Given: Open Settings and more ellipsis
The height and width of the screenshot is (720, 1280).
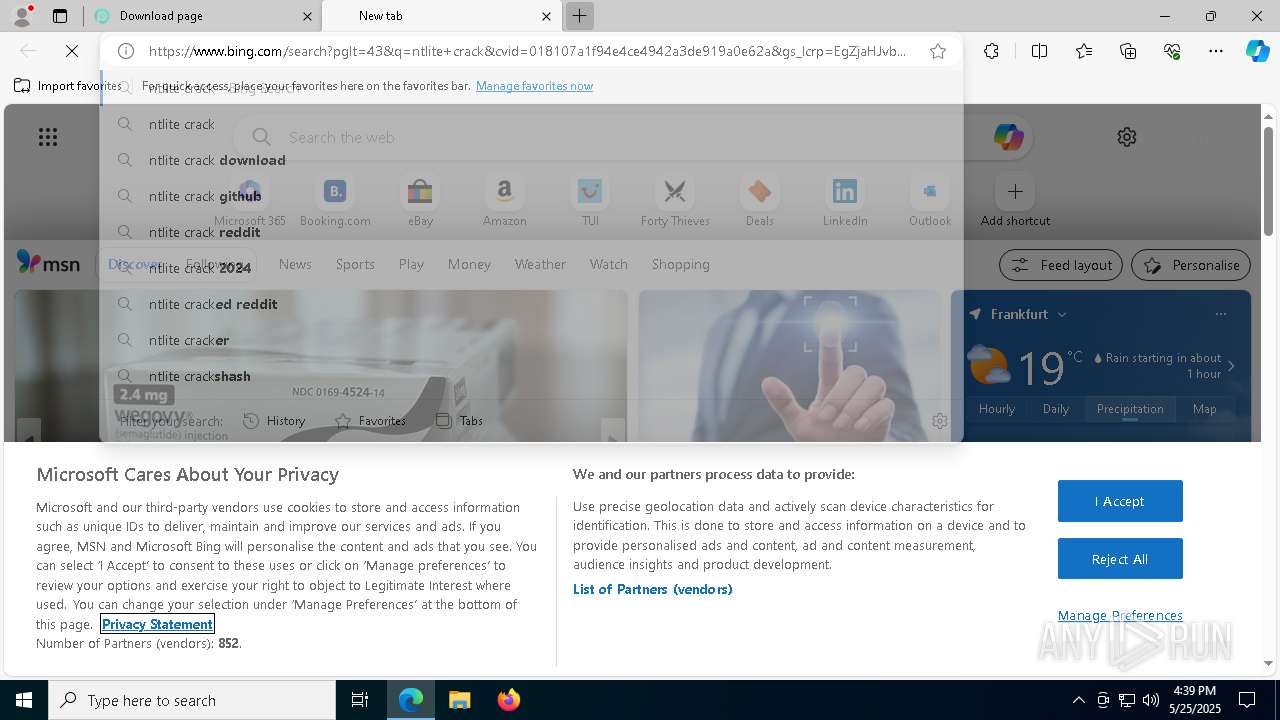Looking at the screenshot, I should coord(1216,51).
